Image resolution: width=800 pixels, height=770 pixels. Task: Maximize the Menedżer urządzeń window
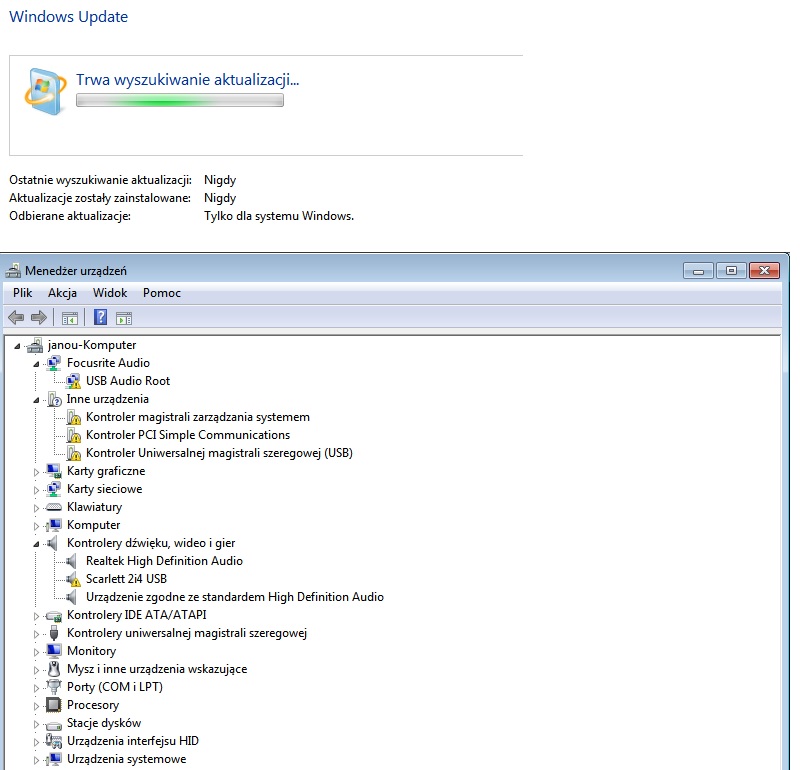pos(731,270)
